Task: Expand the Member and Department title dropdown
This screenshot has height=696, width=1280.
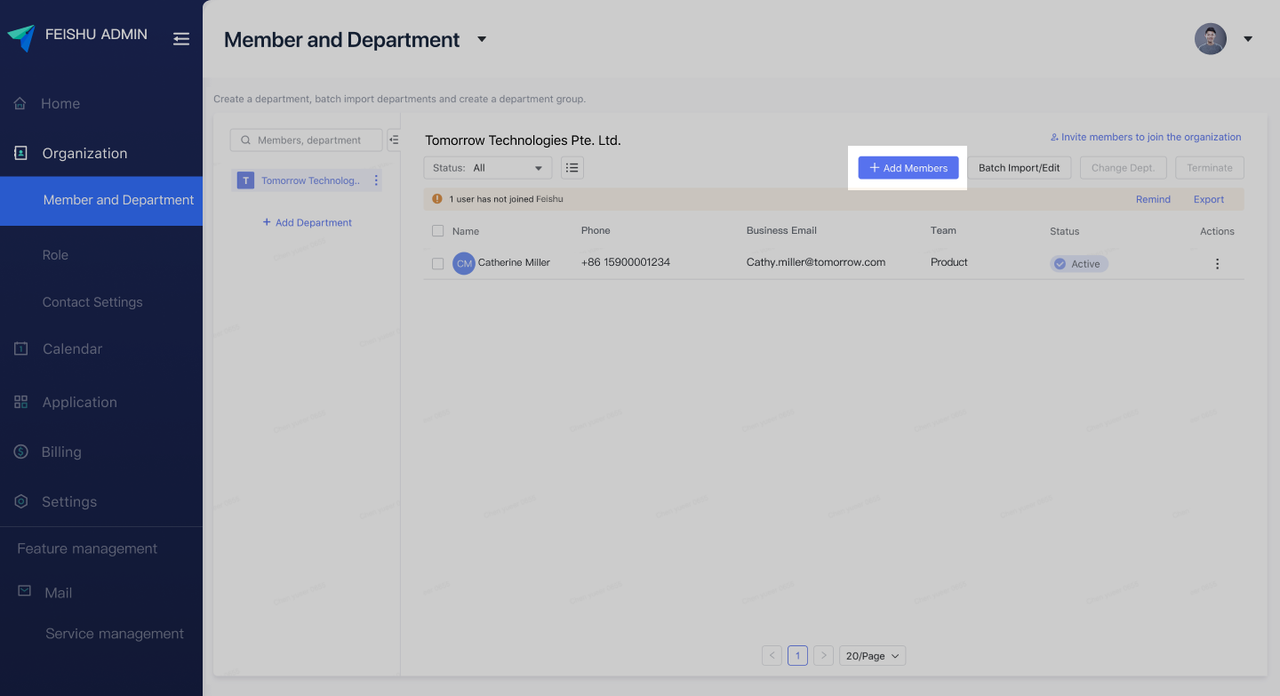Action: (x=481, y=39)
